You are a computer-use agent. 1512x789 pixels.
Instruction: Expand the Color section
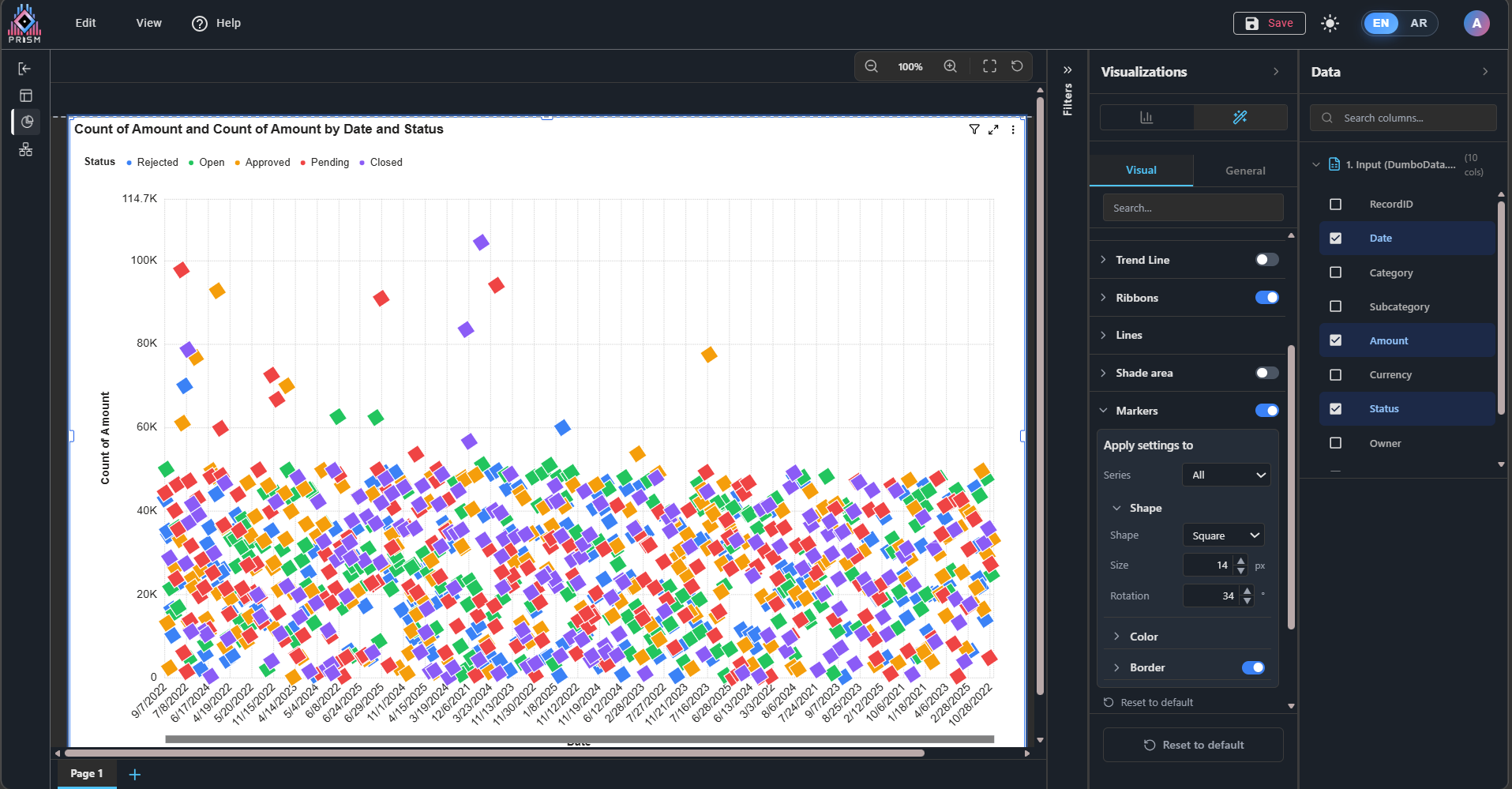click(1143, 637)
